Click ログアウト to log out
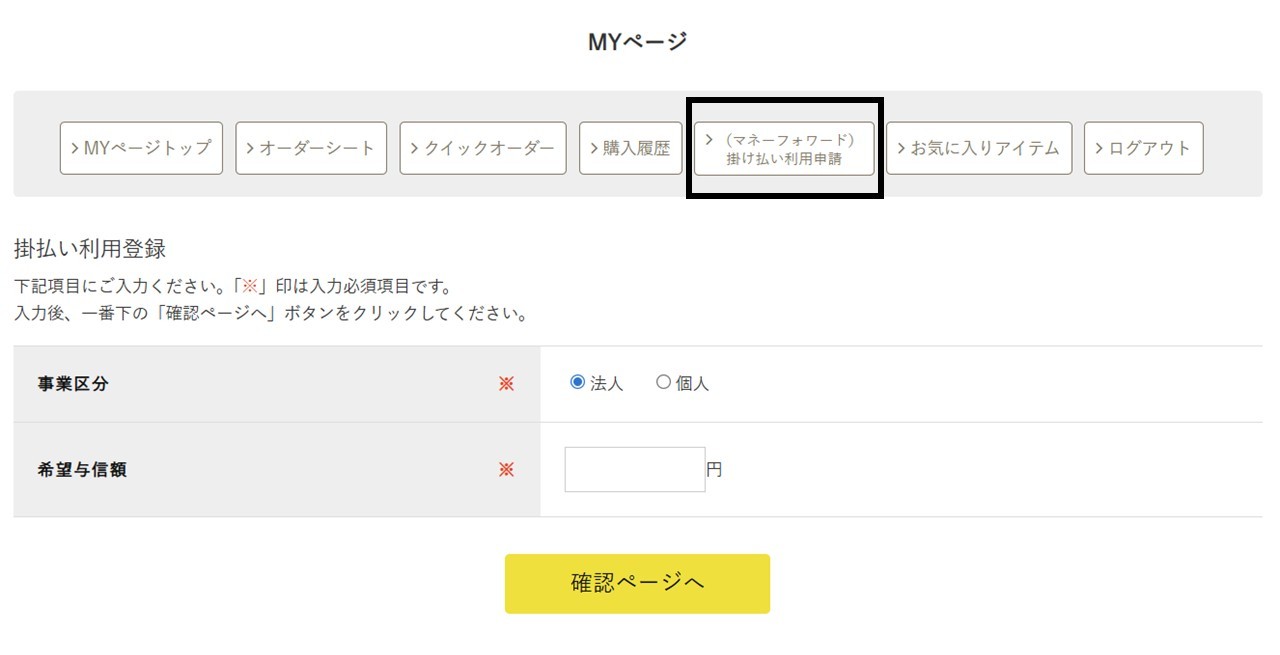The width and height of the screenshot is (1280, 655). 1143,147
